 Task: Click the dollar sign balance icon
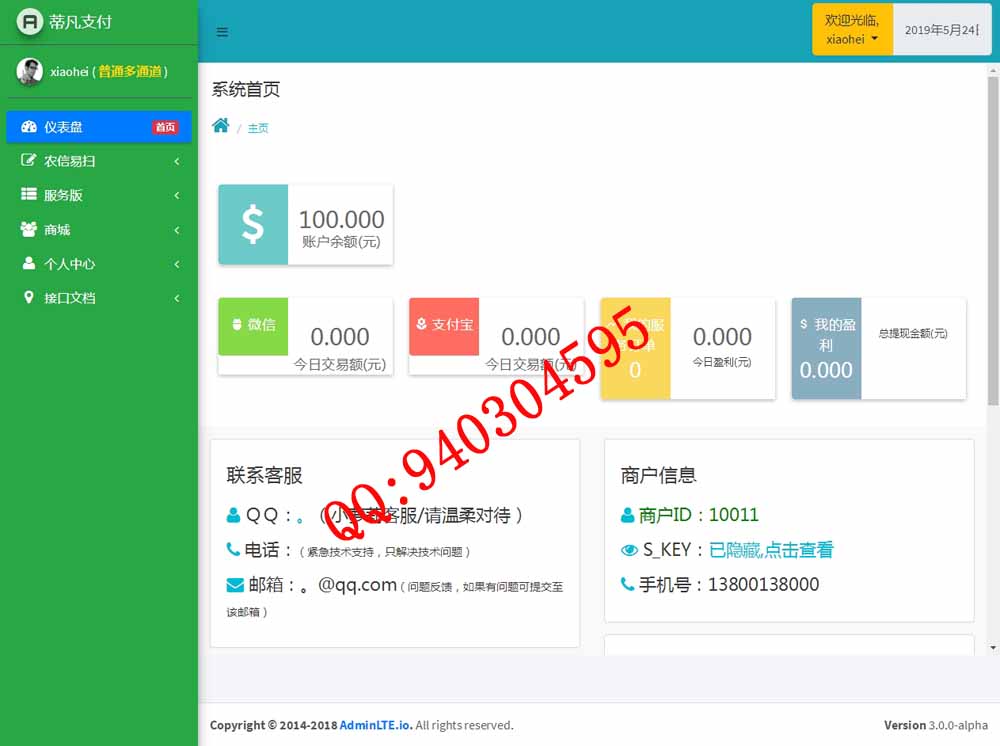point(253,224)
